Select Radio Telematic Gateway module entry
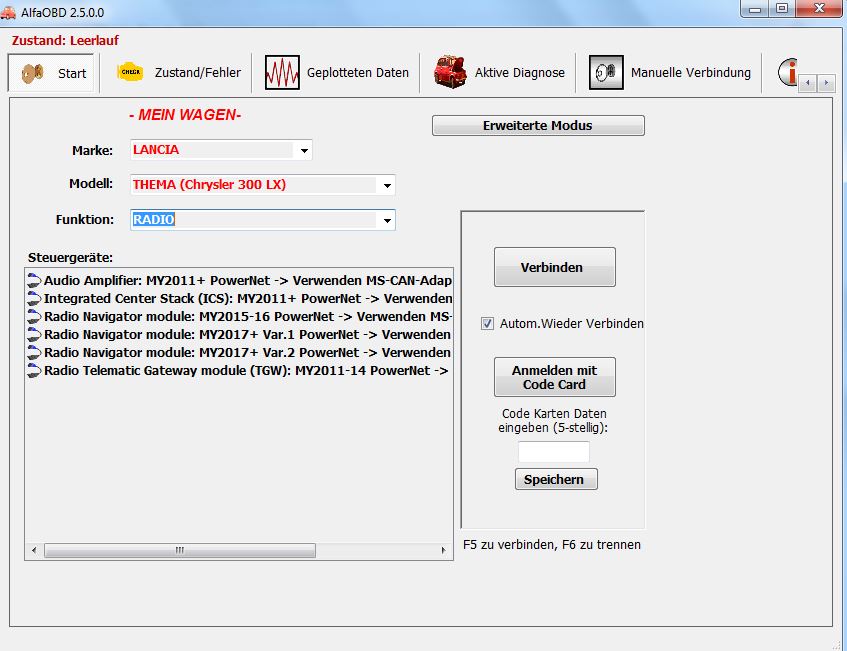The width and height of the screenshot is (847, 651). pos(245,371)
